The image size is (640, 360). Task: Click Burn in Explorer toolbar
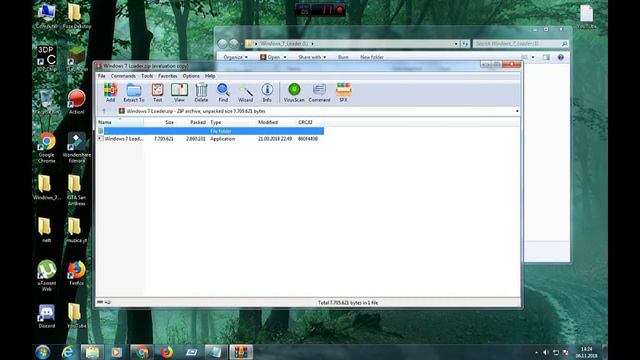point(343,57)
